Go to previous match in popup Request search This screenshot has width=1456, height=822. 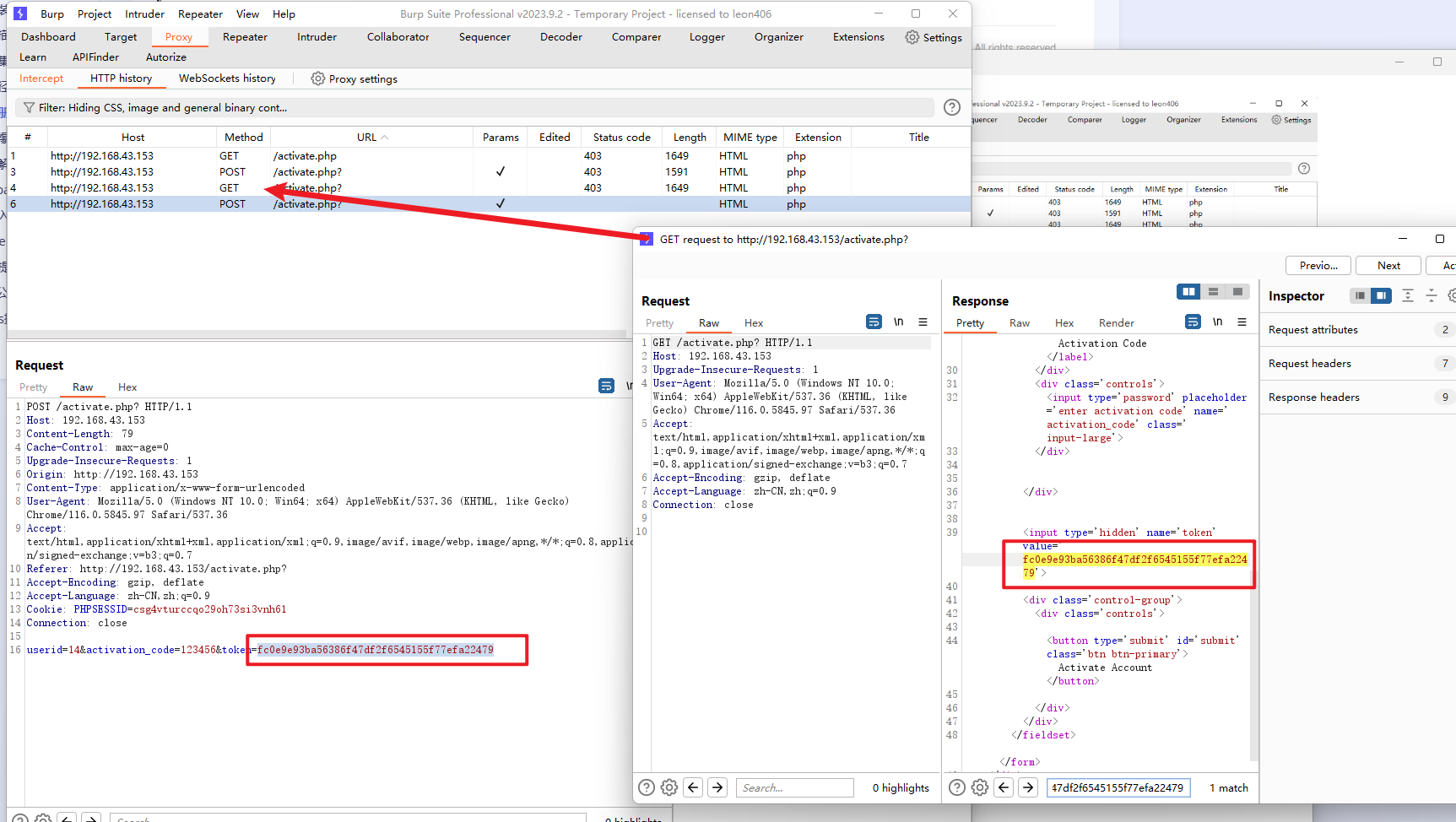(x=693, y=787)
